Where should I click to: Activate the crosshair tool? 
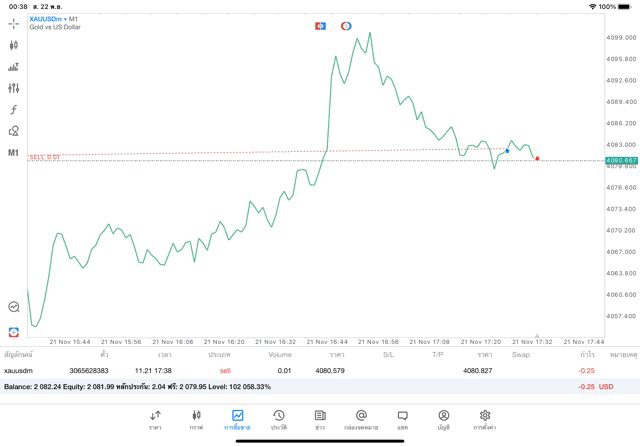(x=14, y=22)
